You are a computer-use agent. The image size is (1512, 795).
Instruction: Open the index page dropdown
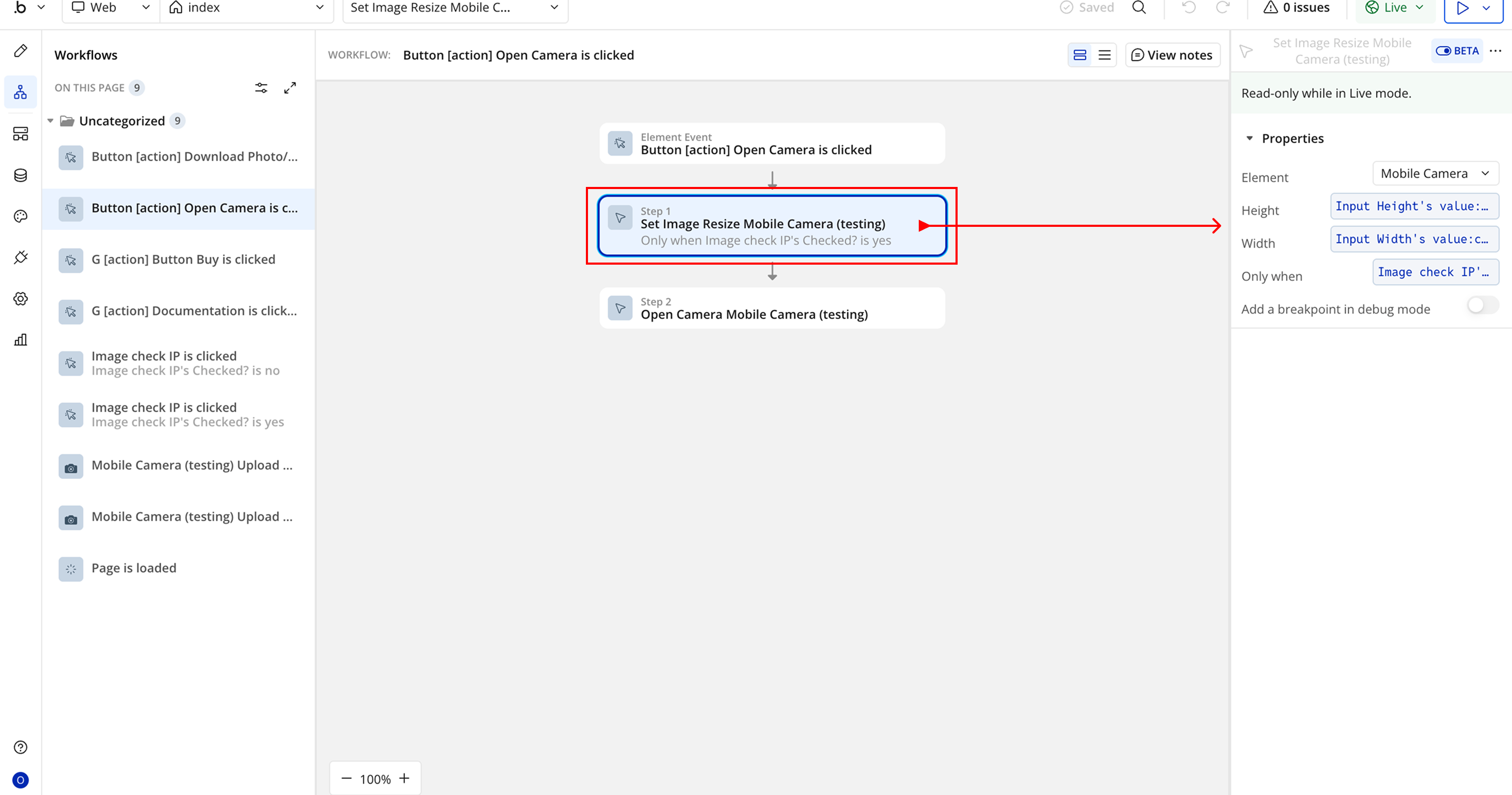pos(247,8)
